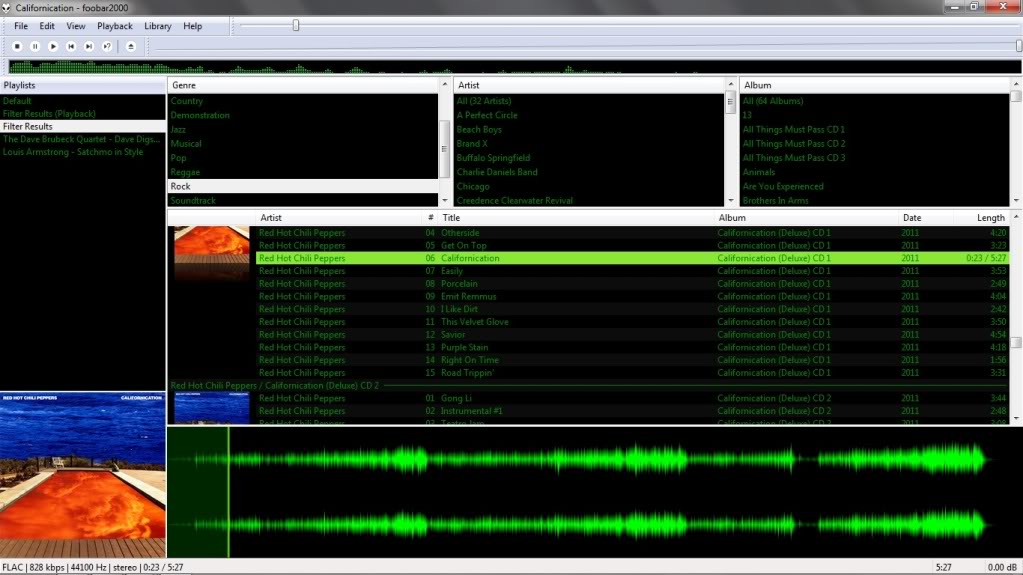Pause the current track

[x=35, y=46]
